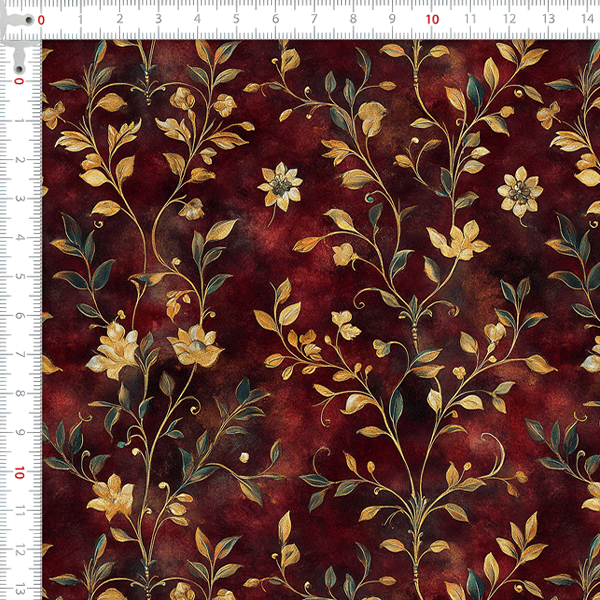Click the red 0 on the horizontal ruler
Viewport: 600px width, 600px height.
pos(41,20)
